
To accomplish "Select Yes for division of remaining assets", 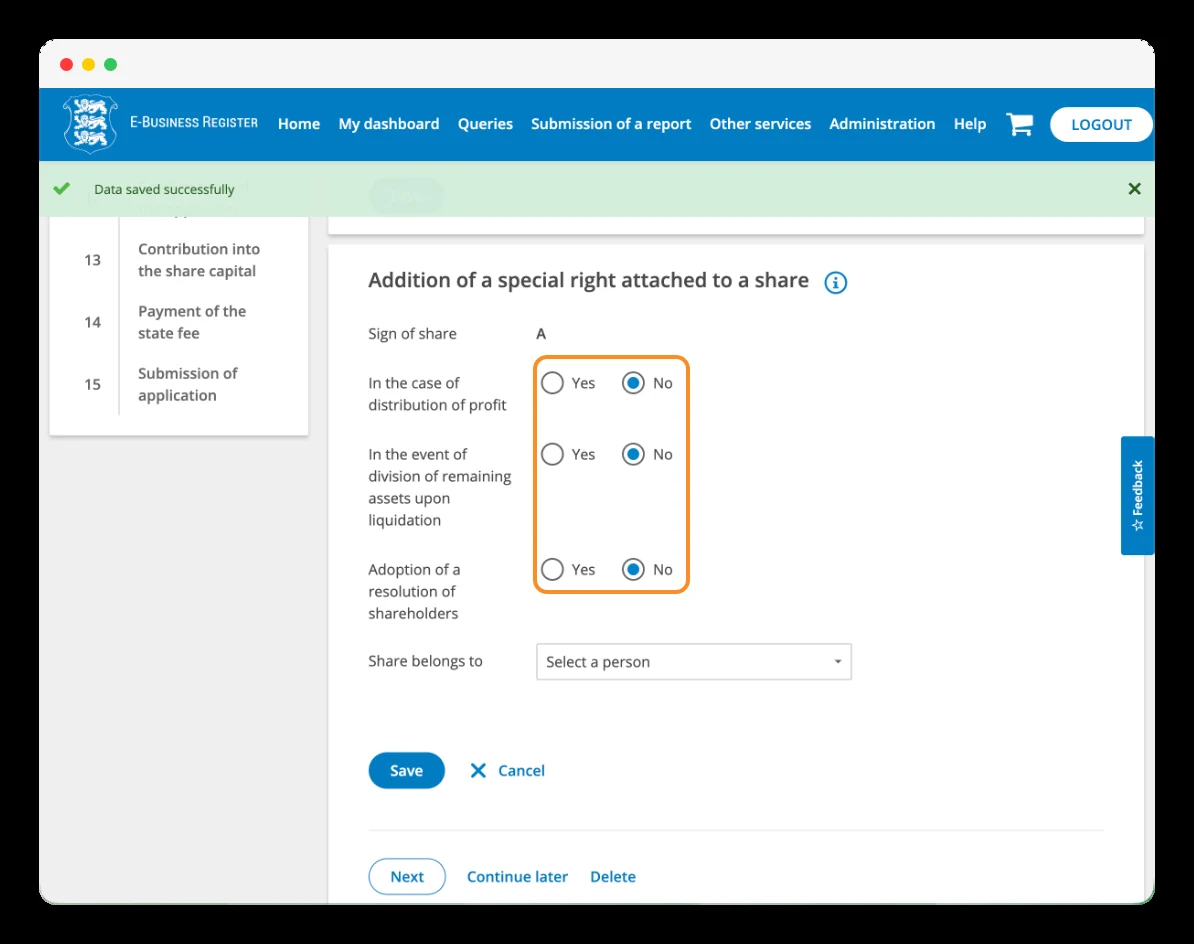I will click(552, 454).
